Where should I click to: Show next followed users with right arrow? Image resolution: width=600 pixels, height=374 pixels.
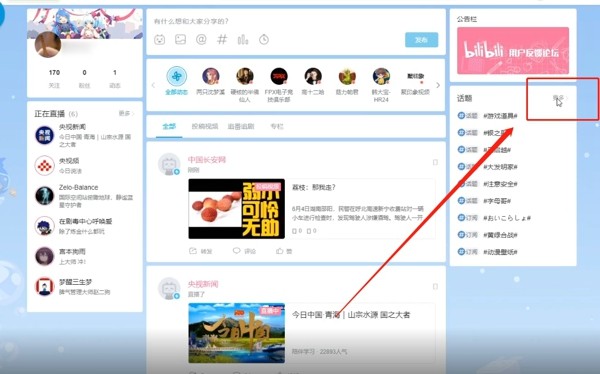pos(438,85)
